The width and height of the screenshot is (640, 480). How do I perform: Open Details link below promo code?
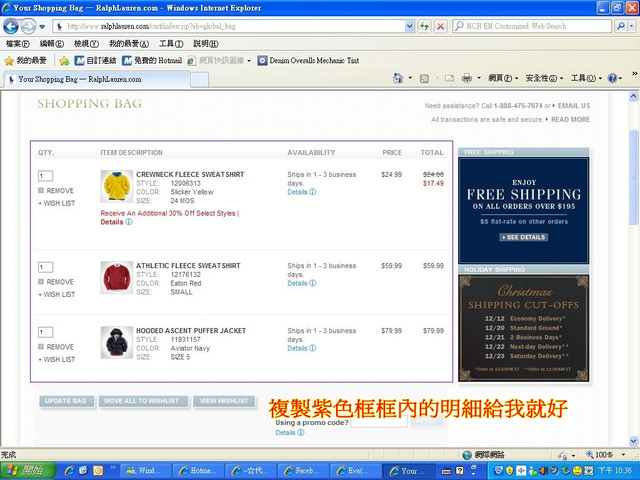[290, 433]
